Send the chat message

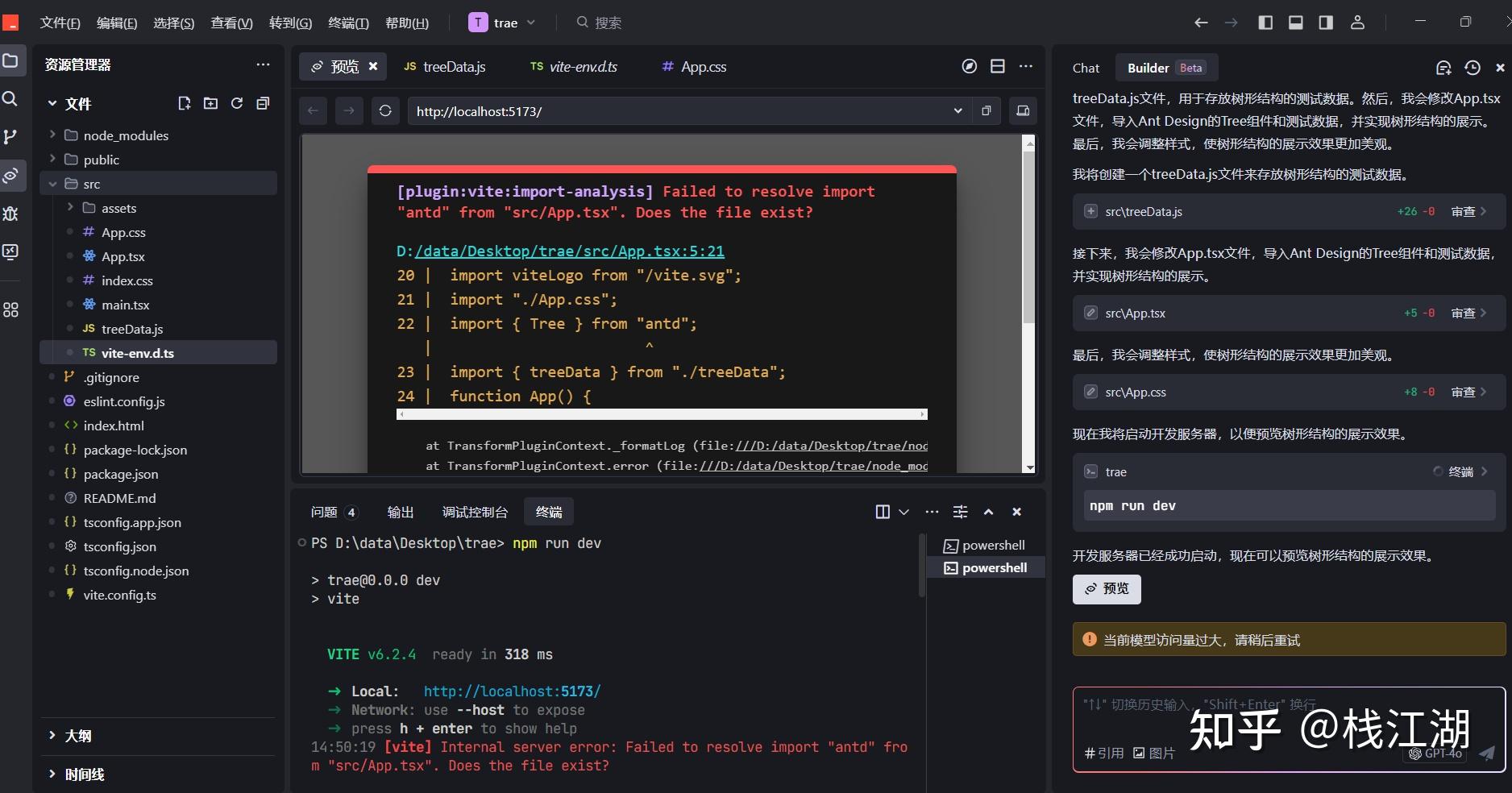pos(1487,753)
